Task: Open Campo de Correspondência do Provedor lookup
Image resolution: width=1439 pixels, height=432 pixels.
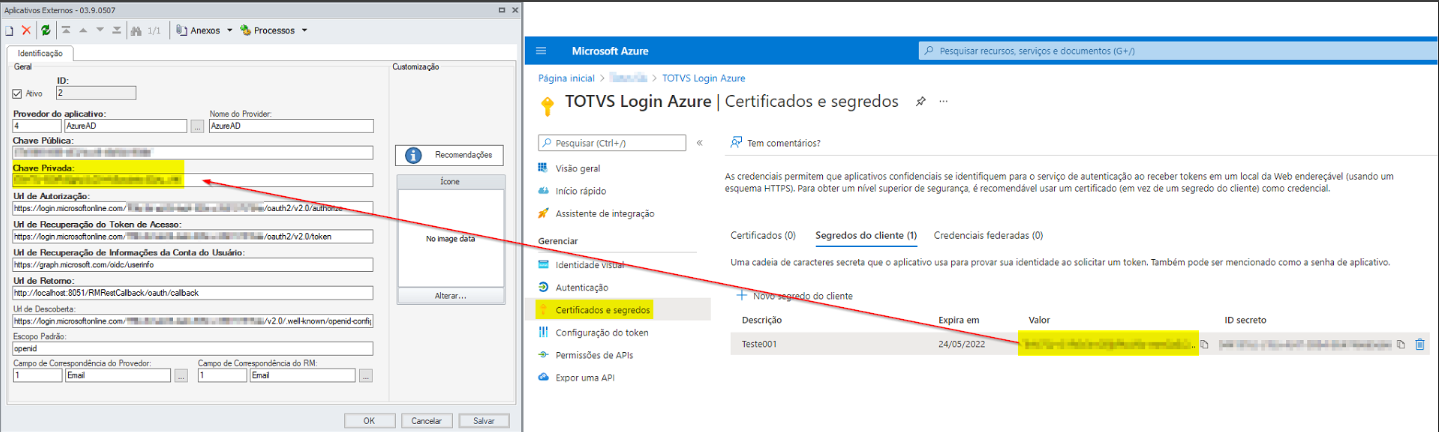Action: coord(181,376)
